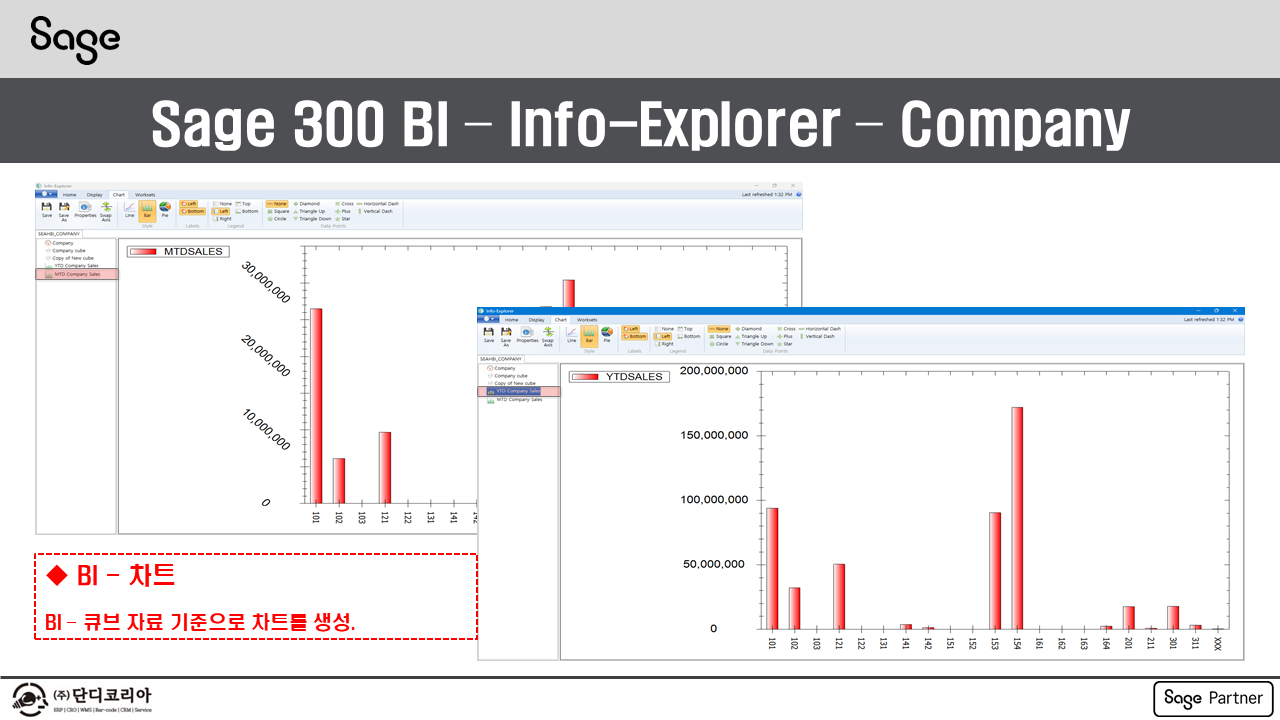Select MTD Company Sales in MTDSALES window tree
The image size is (1280, 720).
tap(77, 274)
